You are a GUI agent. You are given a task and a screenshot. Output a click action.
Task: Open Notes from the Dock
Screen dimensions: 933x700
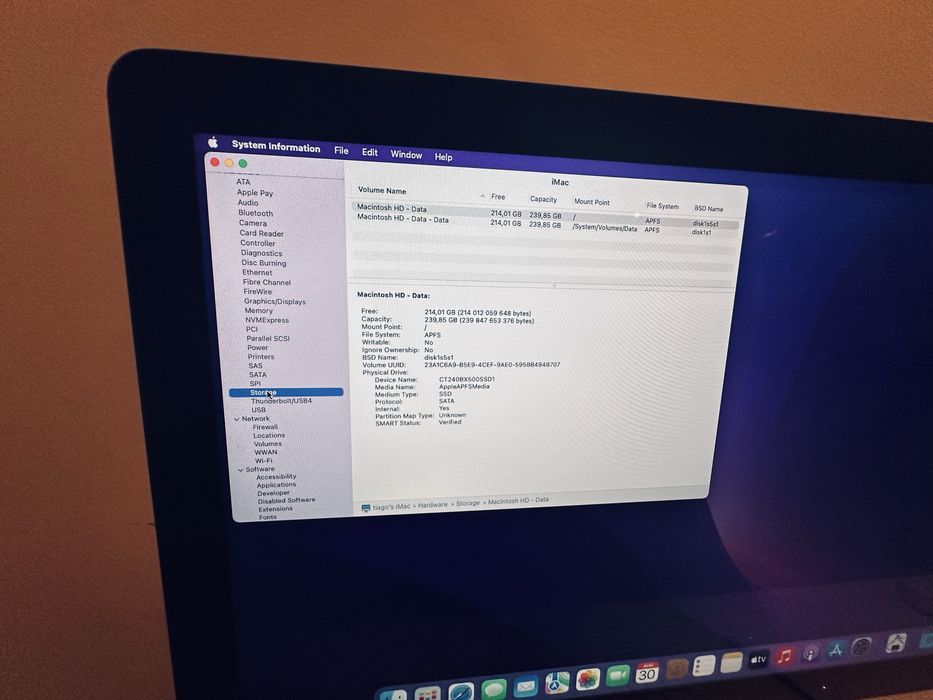[x=731, y=662]
